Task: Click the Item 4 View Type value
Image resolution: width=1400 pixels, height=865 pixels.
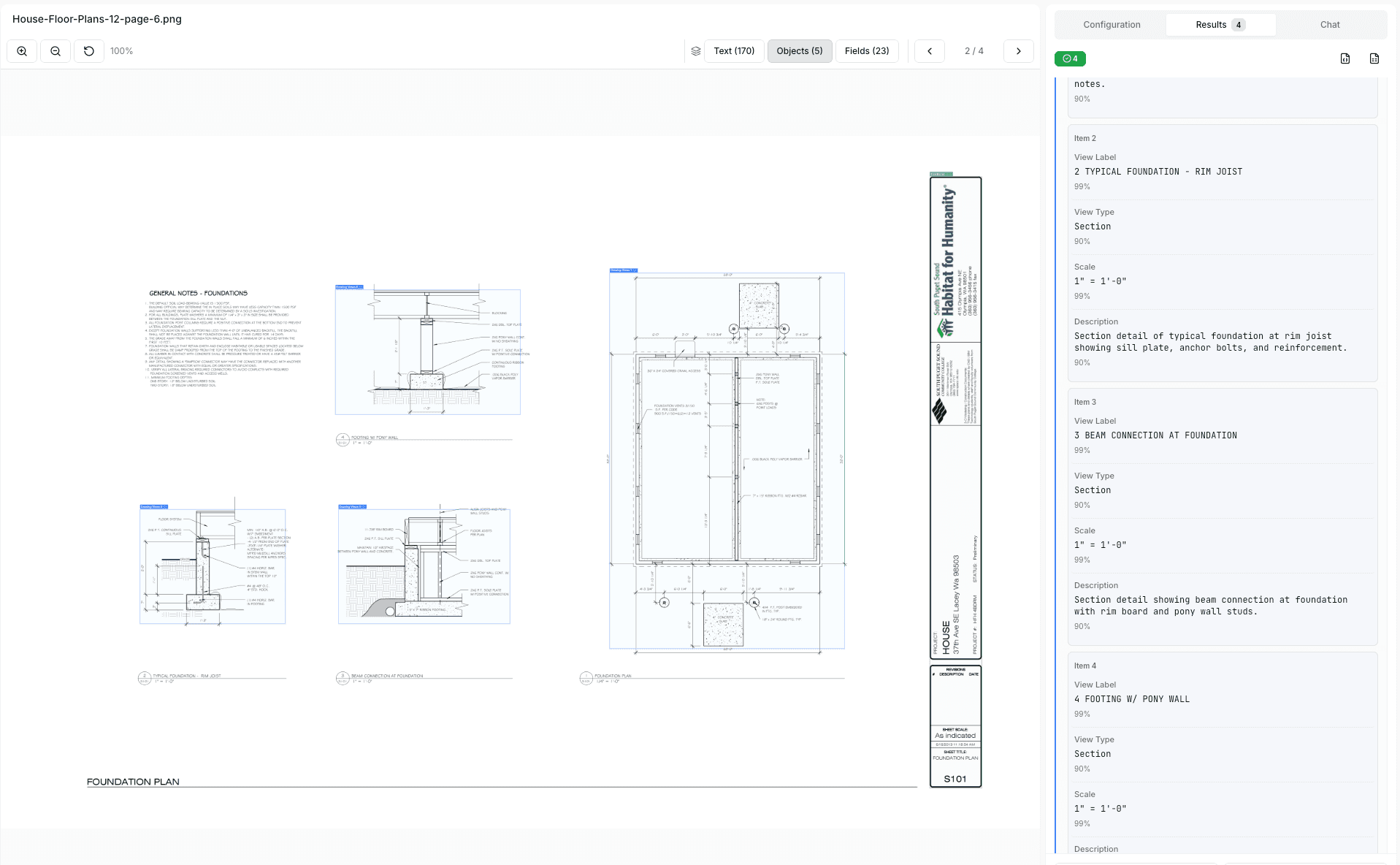Action: point(1092,754)
